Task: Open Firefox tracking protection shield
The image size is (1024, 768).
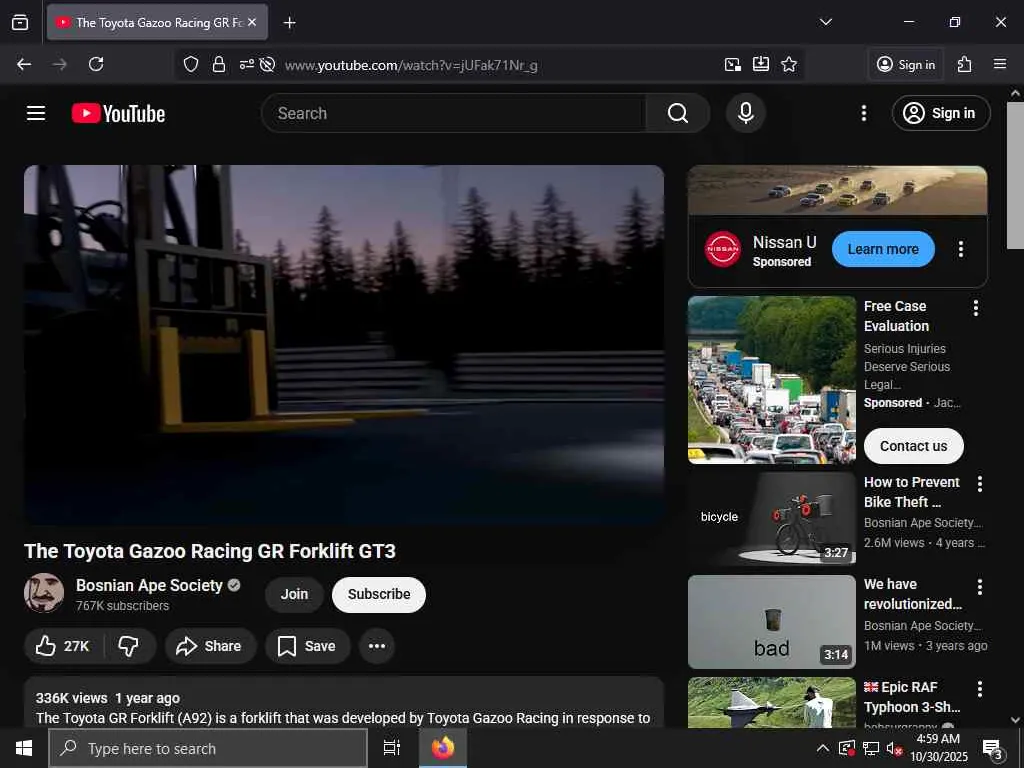Action: click(x=191, y=65)
